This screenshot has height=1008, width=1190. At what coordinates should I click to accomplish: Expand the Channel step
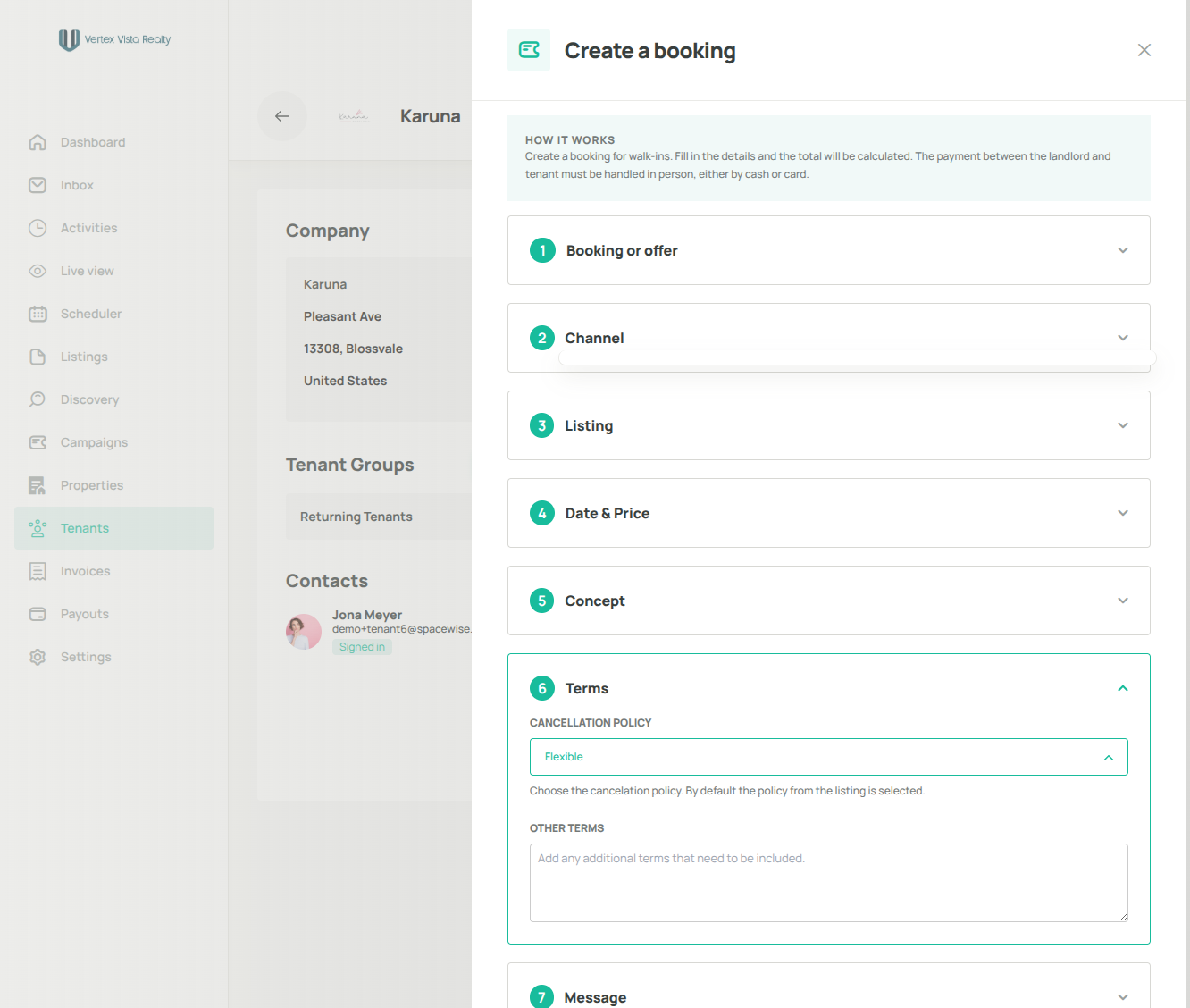pos(828,338)
